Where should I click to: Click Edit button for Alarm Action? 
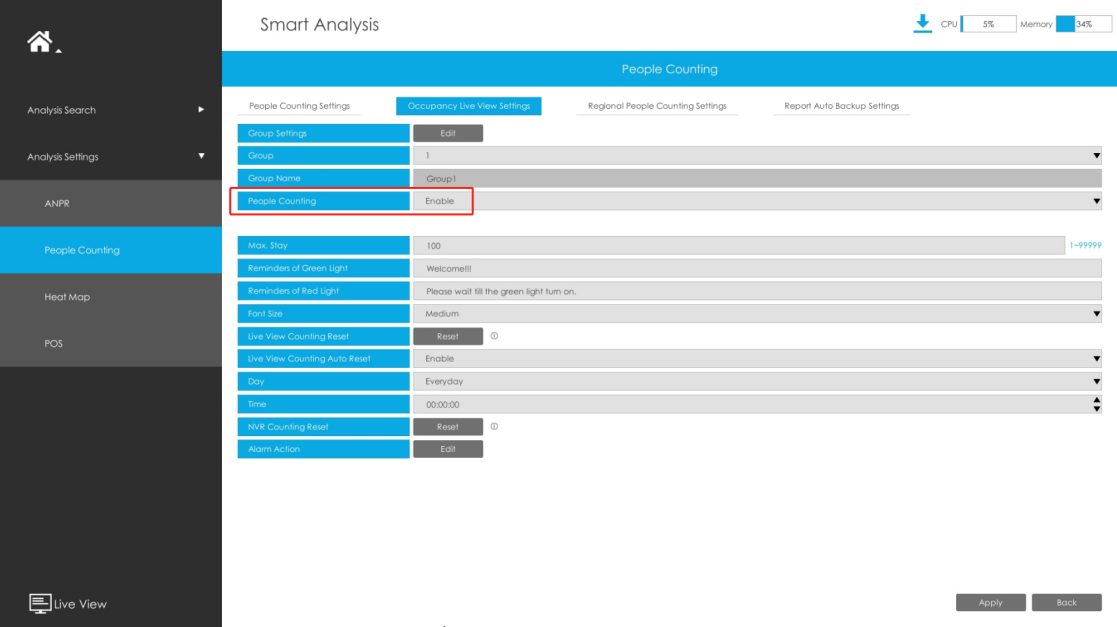coord(448,449)
